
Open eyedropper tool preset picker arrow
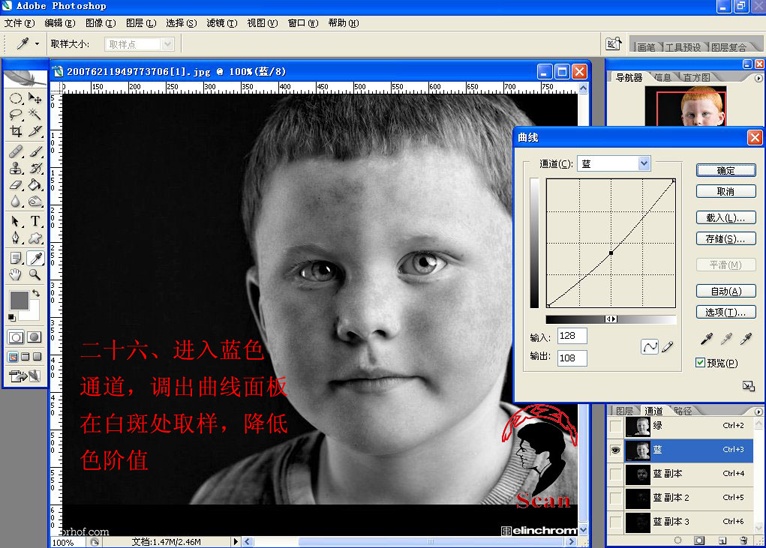37,44
